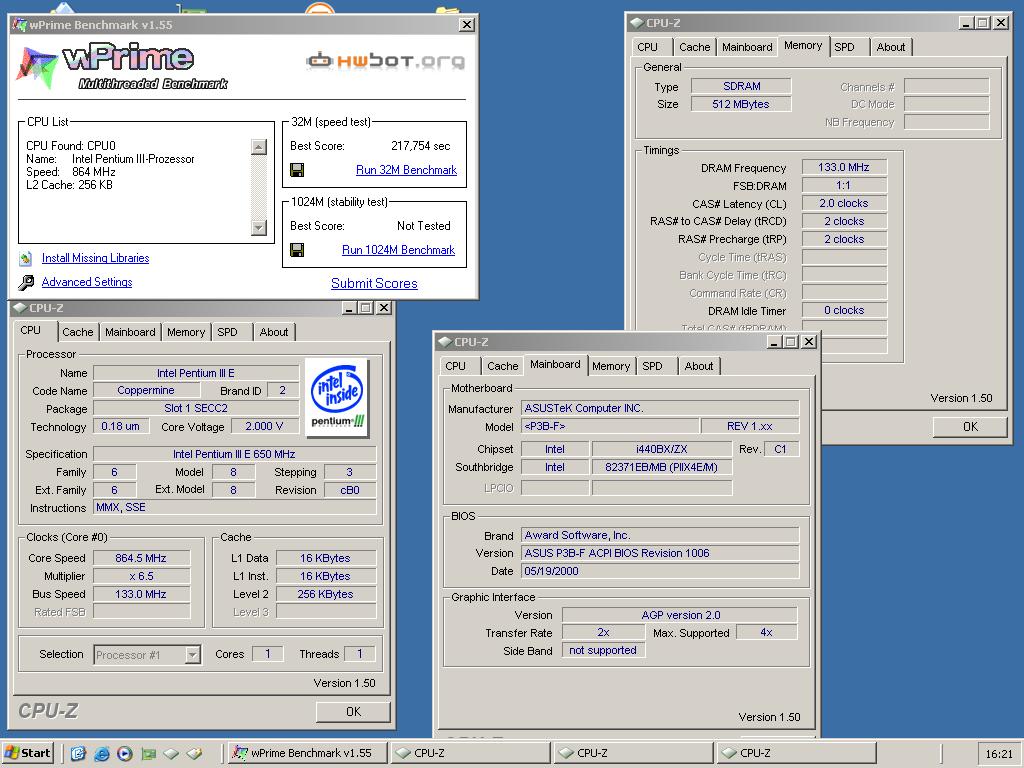Open the Internet Explorer quick launch icon
The width and height of the screenshot is (1024, 768).
(102, 754)
